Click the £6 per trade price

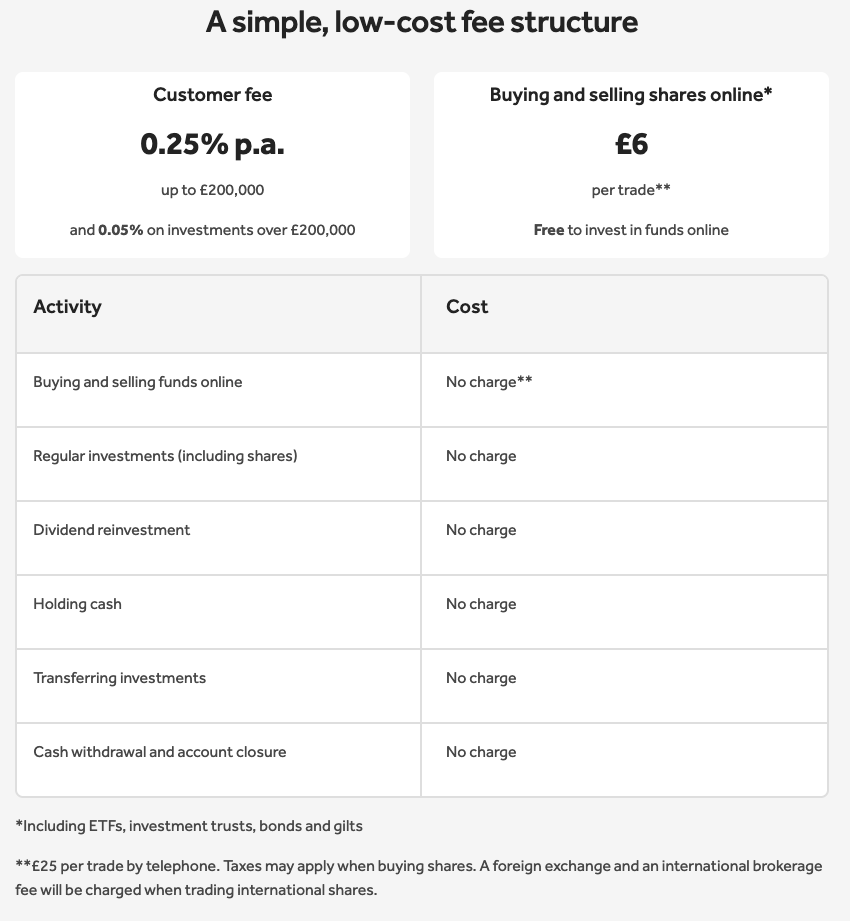(631, 144)
